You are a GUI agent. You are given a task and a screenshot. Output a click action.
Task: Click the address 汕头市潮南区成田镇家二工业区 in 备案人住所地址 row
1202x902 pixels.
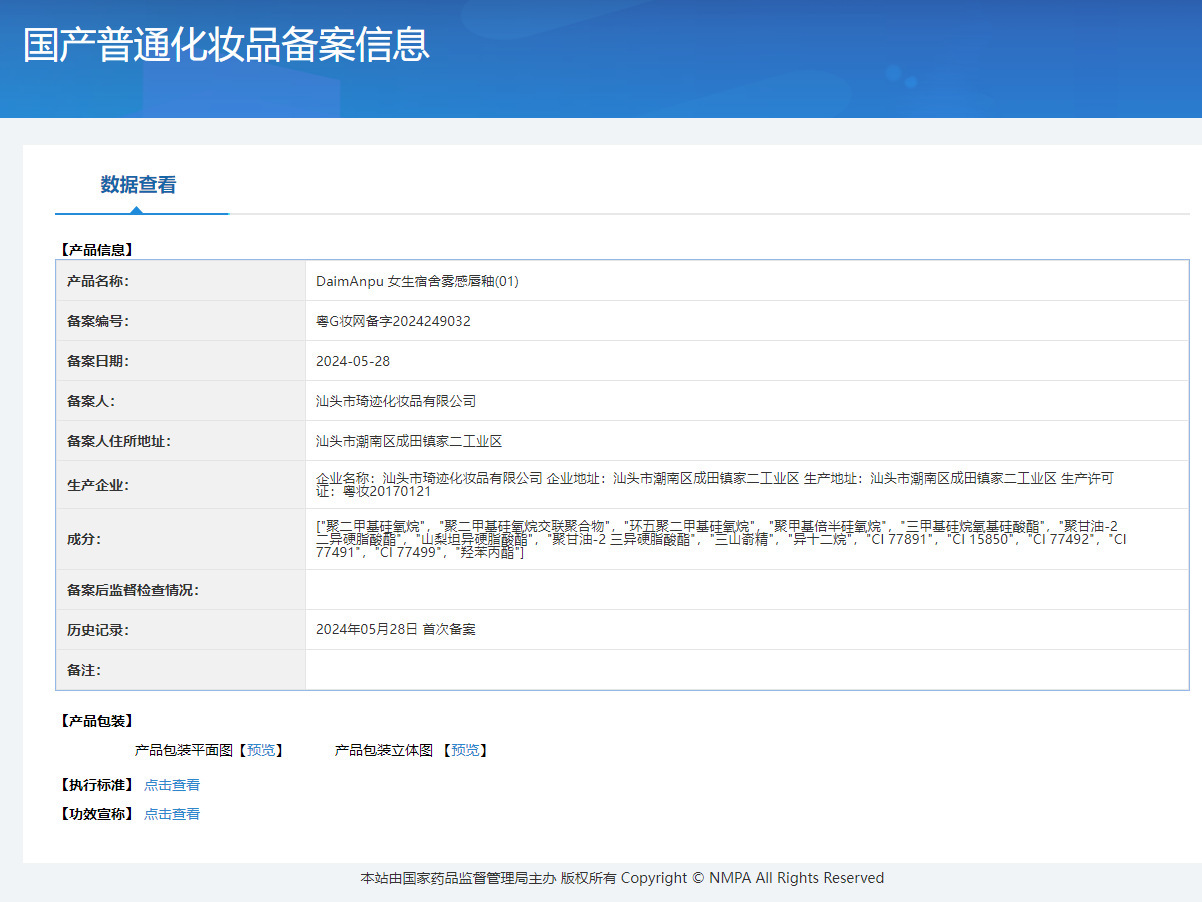click(409, 441)
